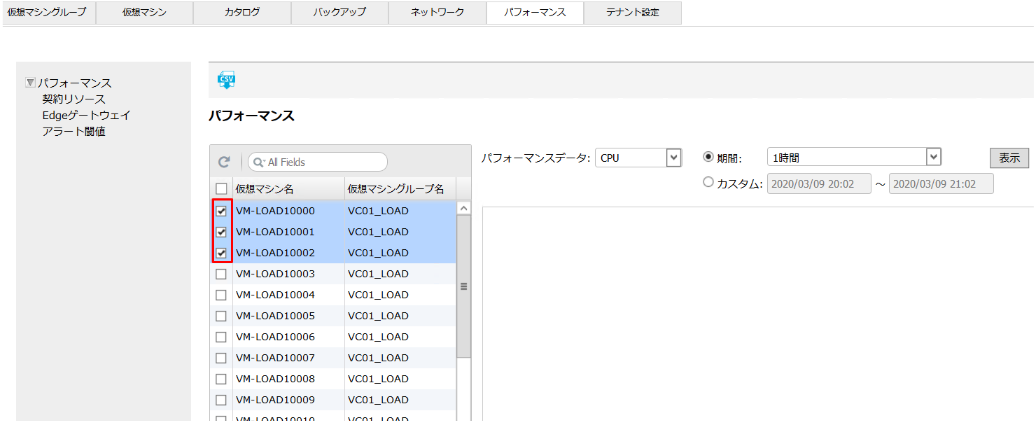Switch to カタログ tab

pos(242,13)
